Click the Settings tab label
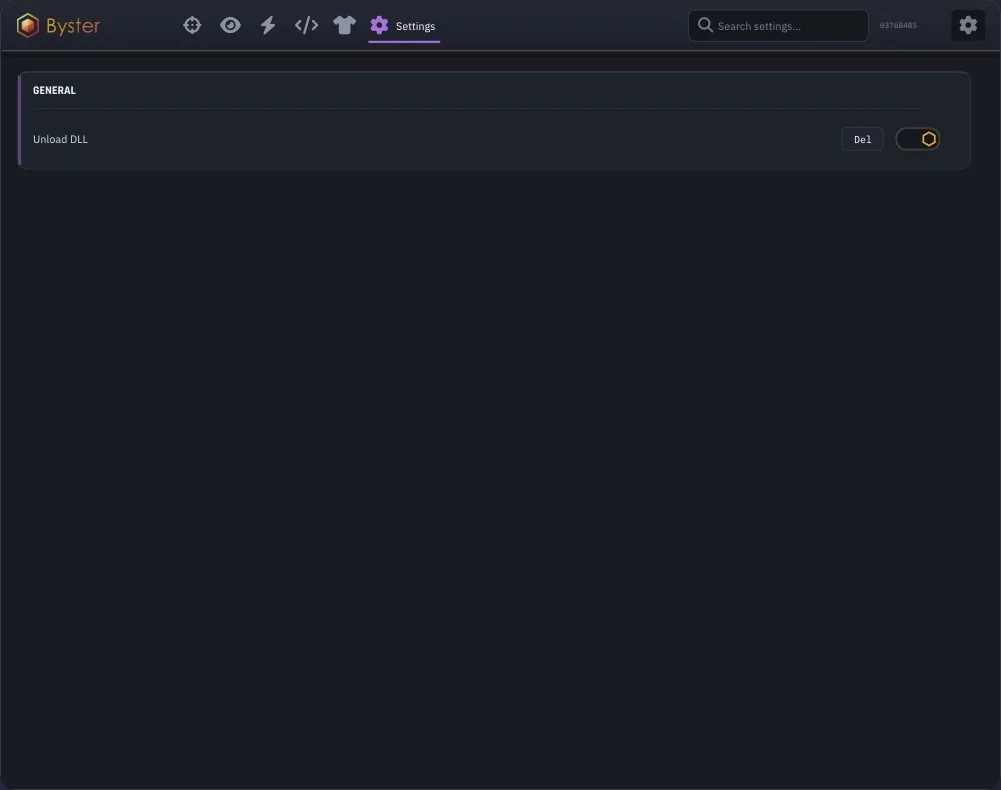 (416, 26)
